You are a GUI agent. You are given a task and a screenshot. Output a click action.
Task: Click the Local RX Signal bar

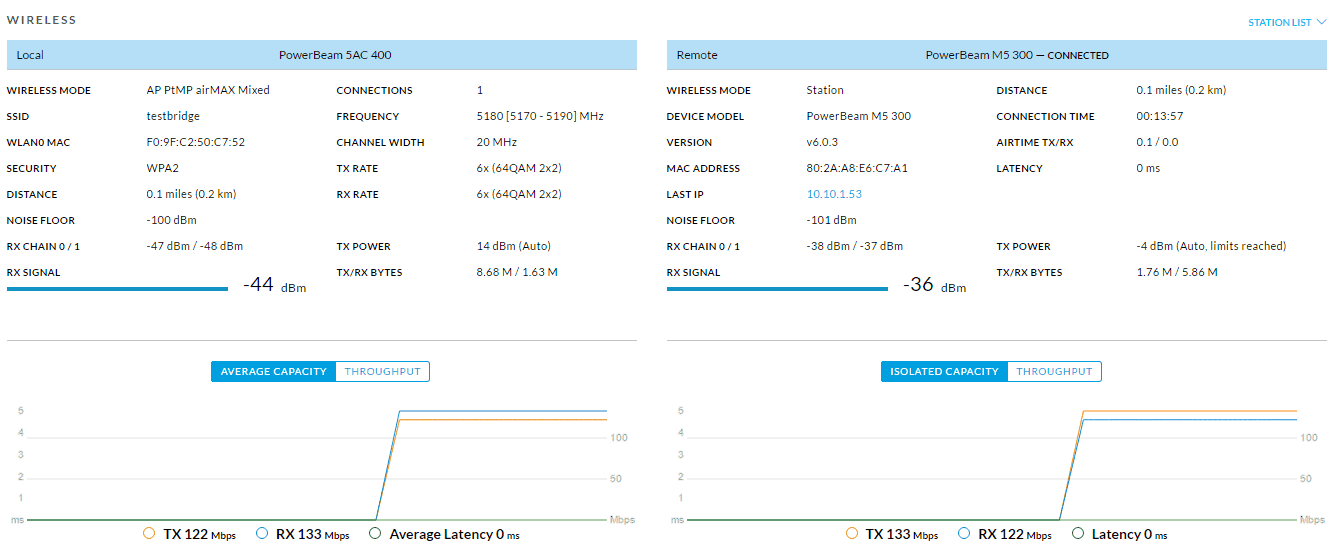tap(117, 289)
